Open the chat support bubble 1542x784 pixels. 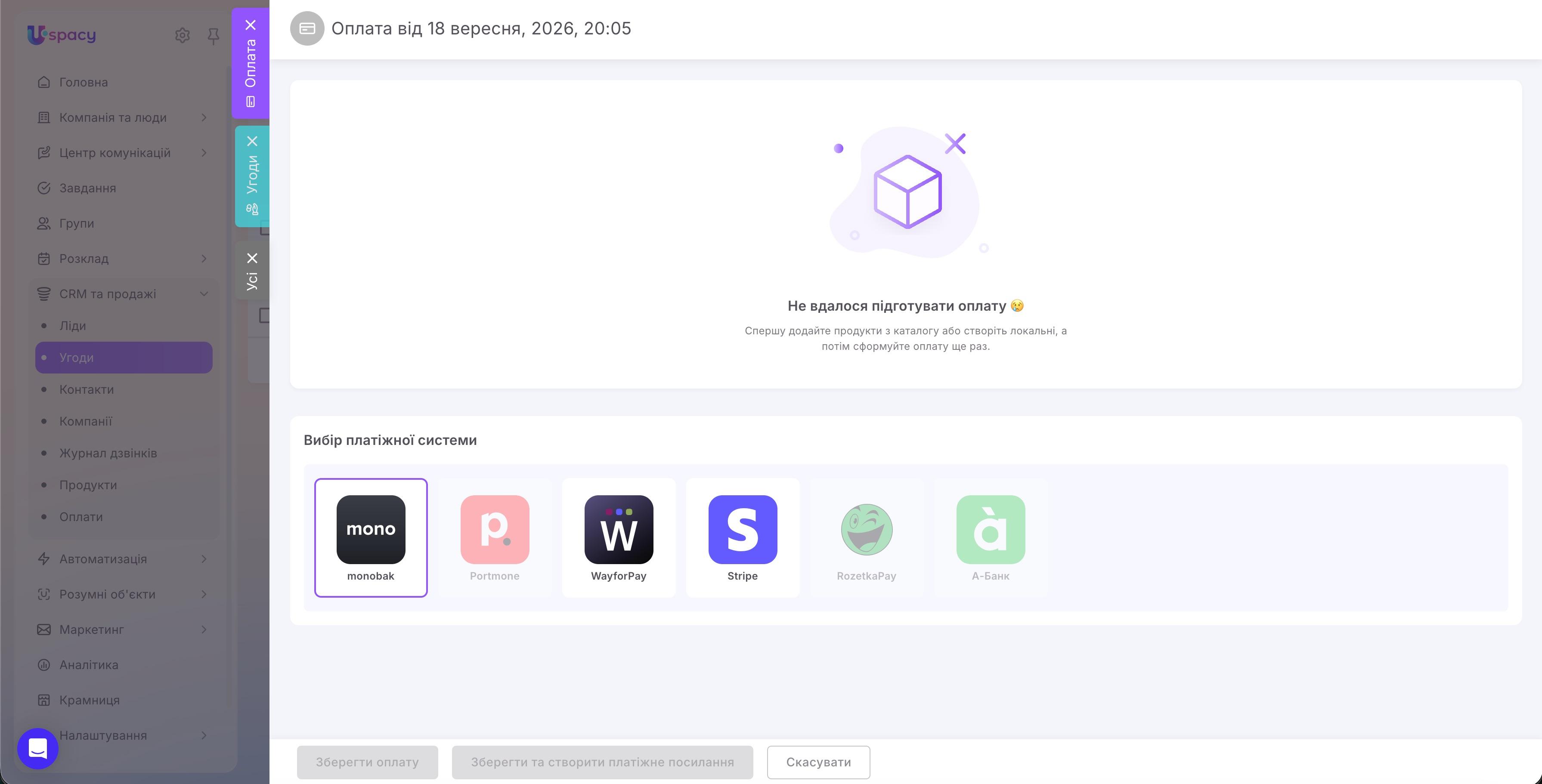point(38,748)
